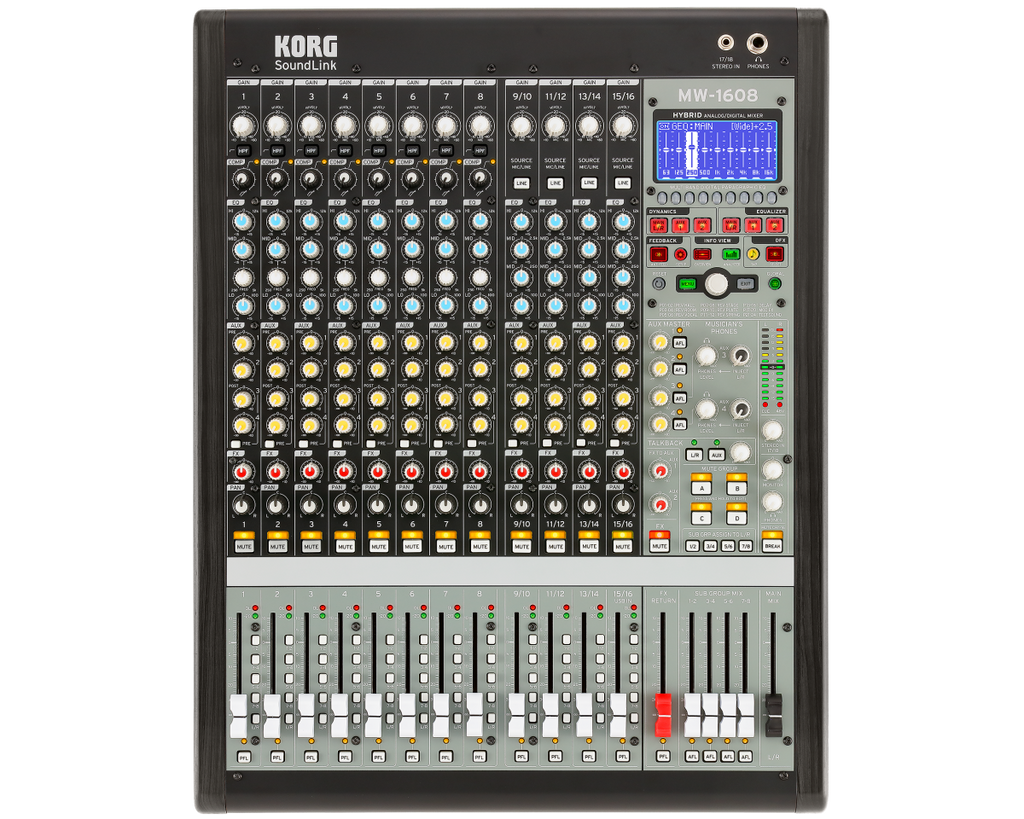
Task: Enable PFL on channel 2
Action: (x=278, y=757)
